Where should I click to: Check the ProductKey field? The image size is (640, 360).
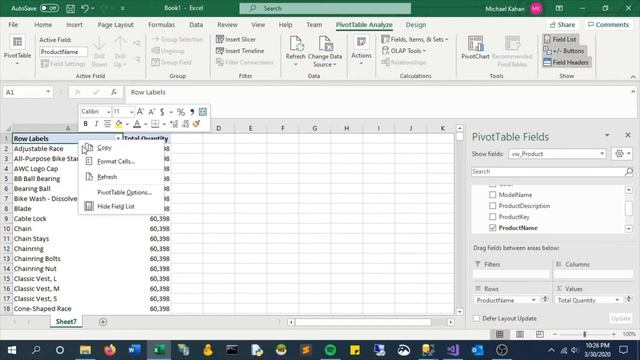tap(493, 217)
